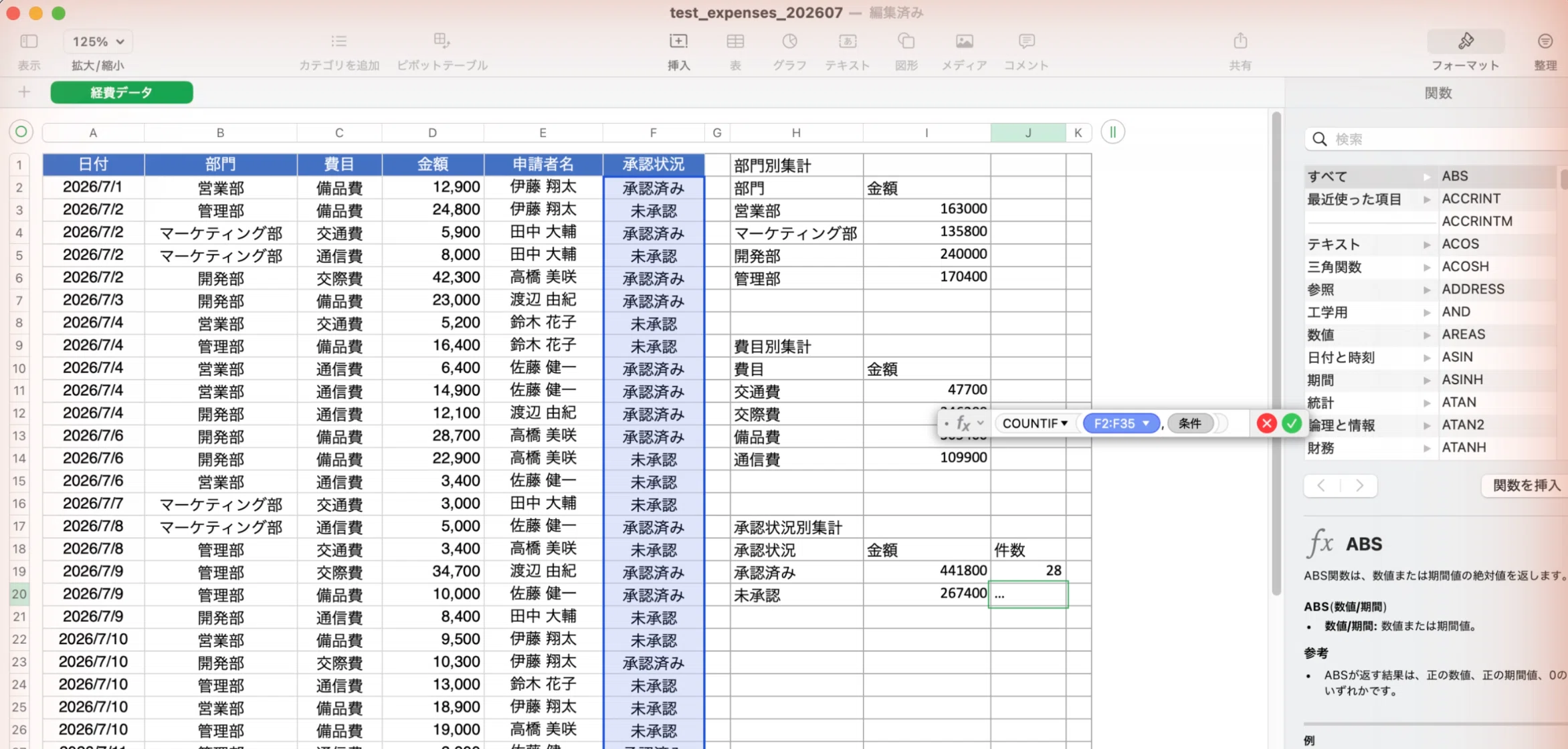Go forward with right chevron in function browser
Screen dimensions: 1568x749
pos(1359,486)
